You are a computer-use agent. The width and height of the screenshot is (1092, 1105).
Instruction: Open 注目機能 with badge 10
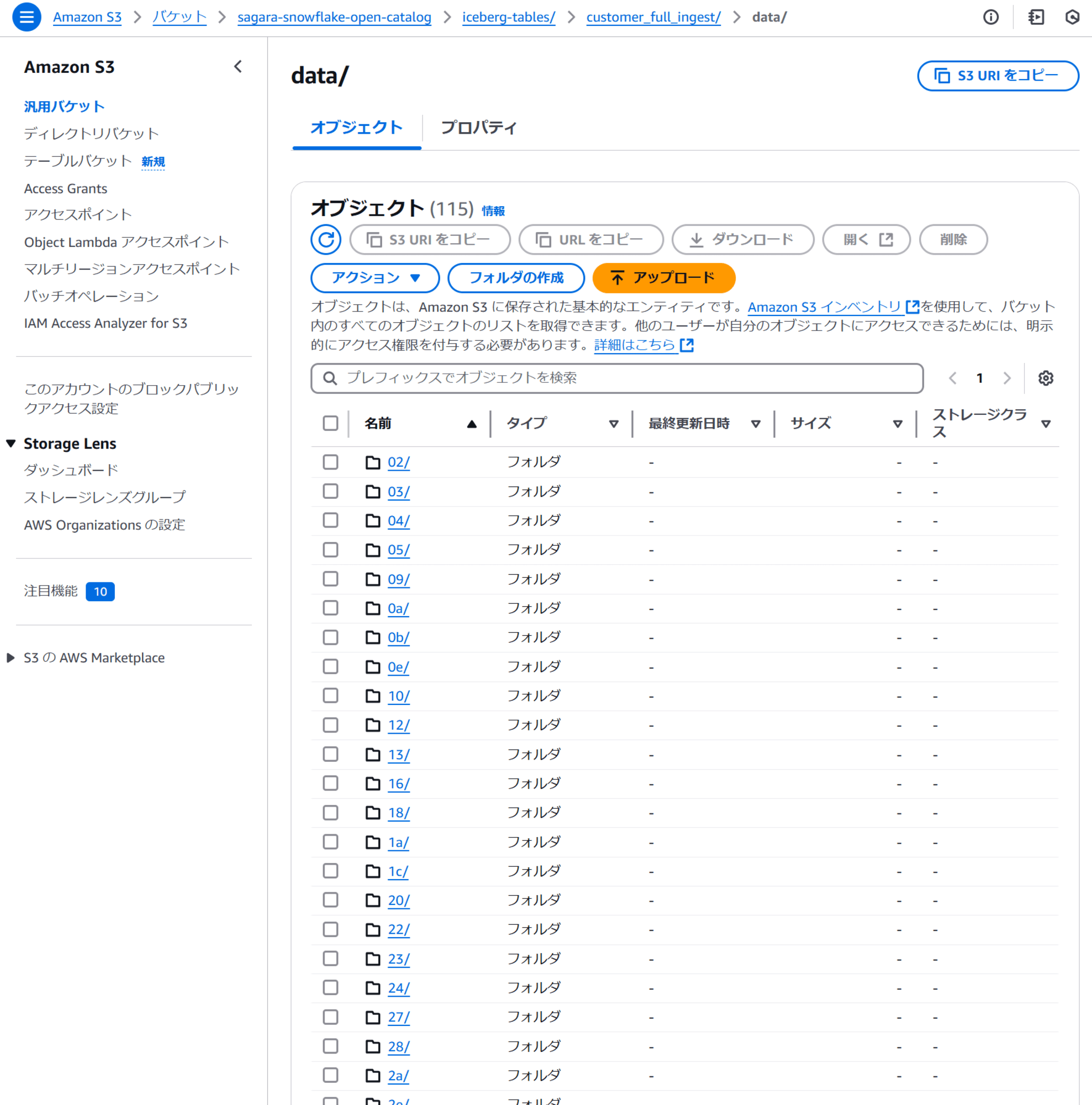[69, 591]
